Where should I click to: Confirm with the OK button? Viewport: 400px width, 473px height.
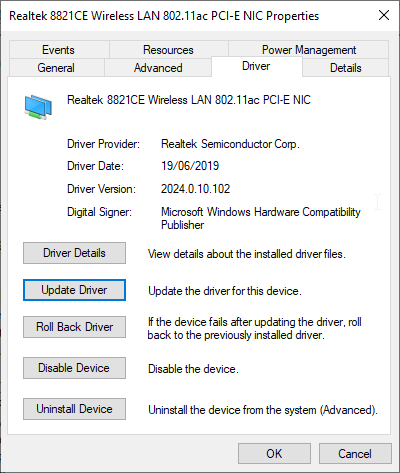tap(274, 453)
